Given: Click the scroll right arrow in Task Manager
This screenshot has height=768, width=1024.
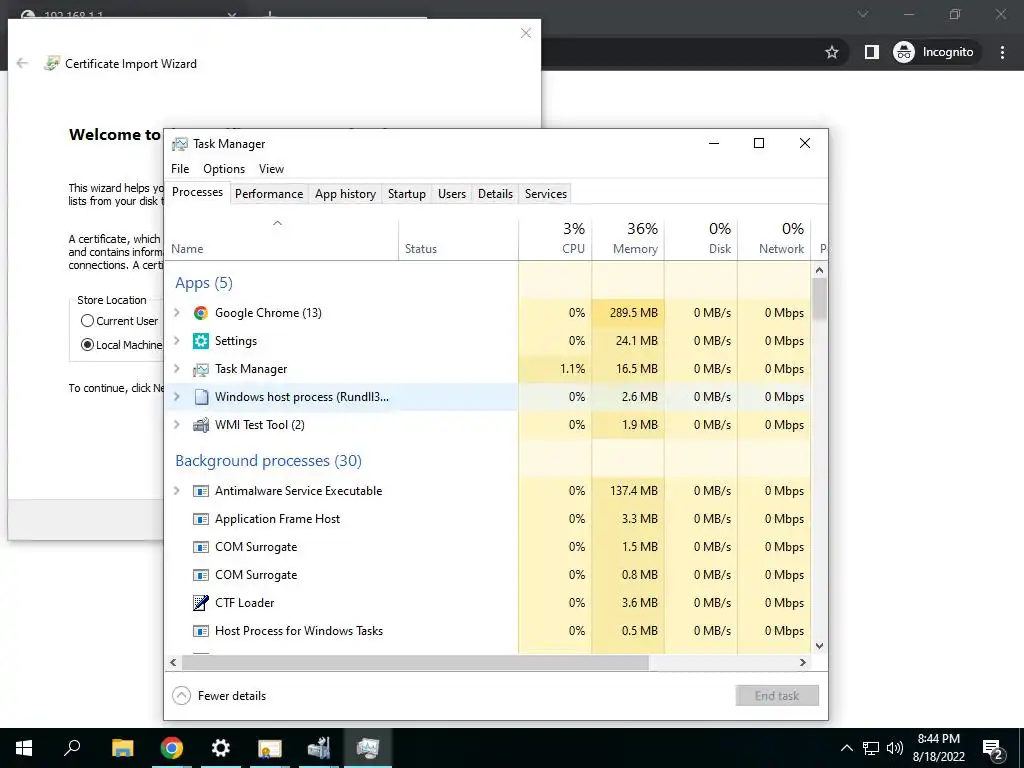Looking at the screenshot, I should 803,662.
